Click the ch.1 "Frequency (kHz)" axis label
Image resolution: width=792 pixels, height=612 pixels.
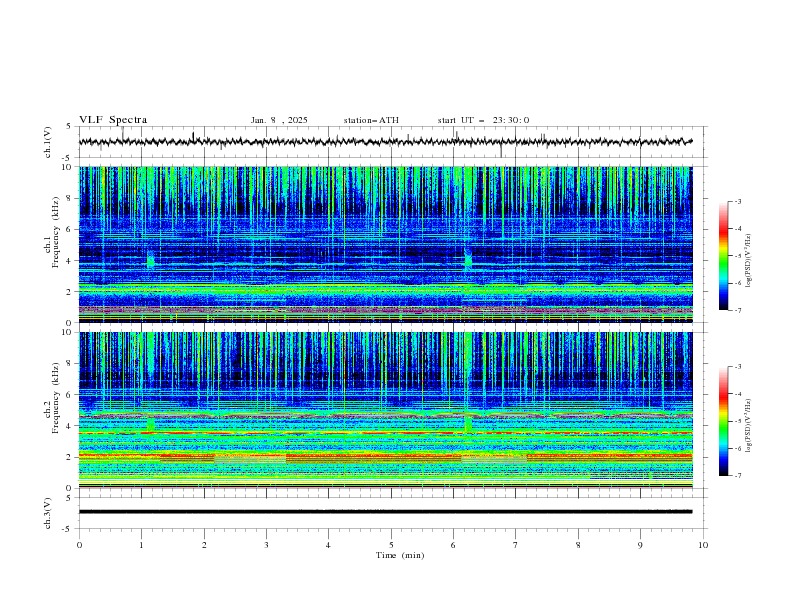point(56,232)
